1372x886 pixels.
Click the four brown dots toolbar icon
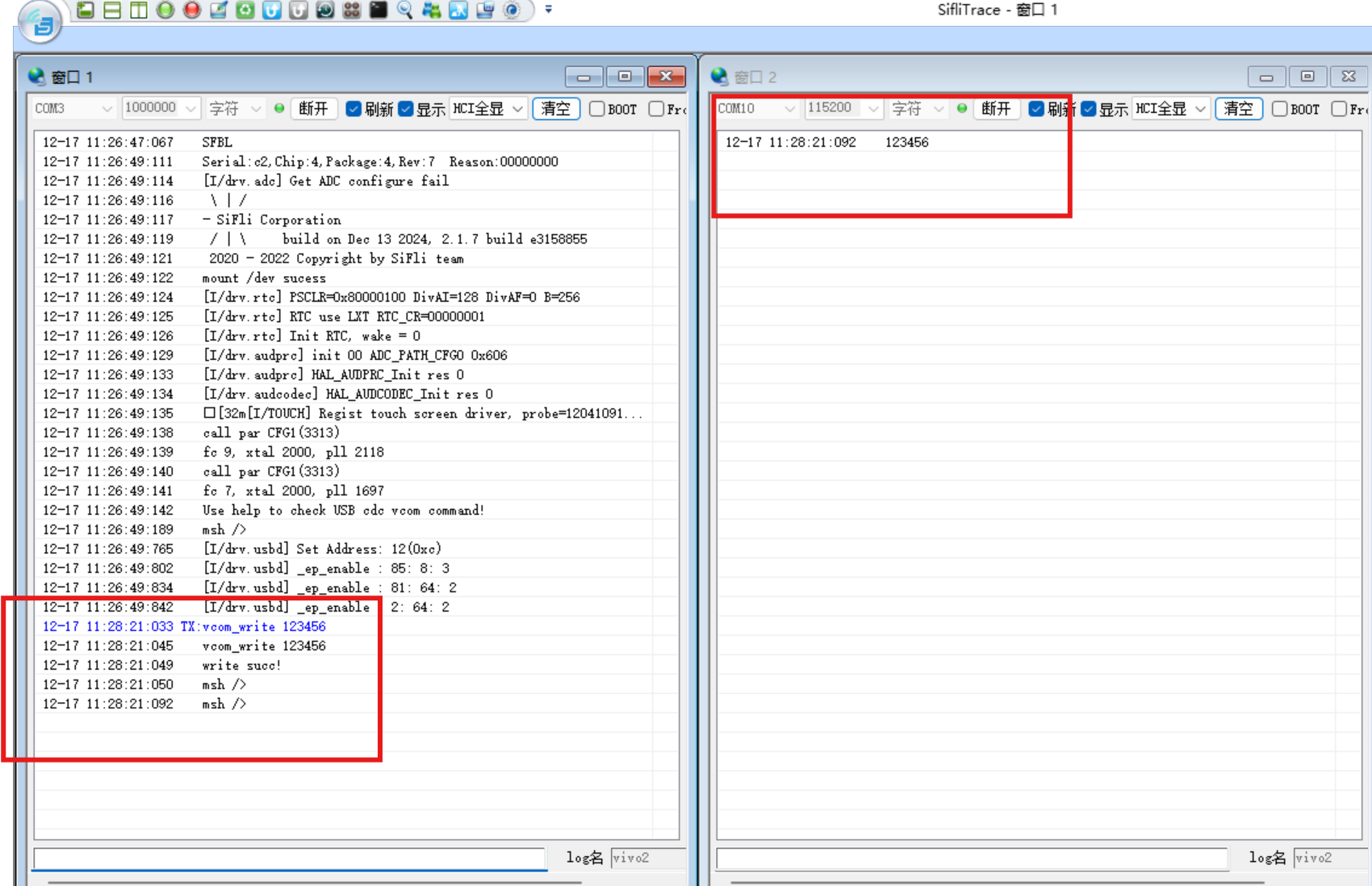click(x=352, y=10)
